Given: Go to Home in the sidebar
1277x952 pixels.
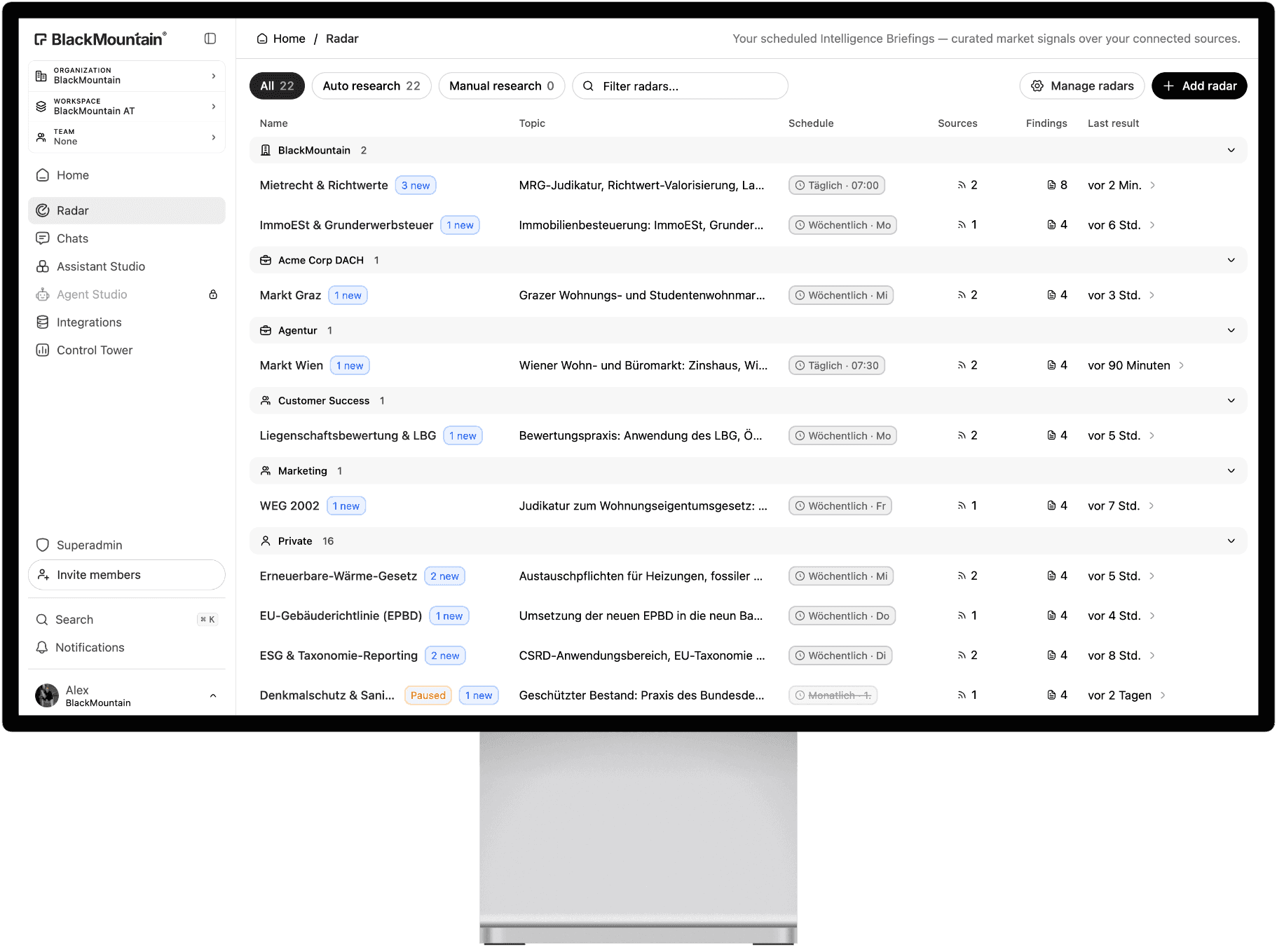Looking at the screenshot, I should click(x=127, y=175).
